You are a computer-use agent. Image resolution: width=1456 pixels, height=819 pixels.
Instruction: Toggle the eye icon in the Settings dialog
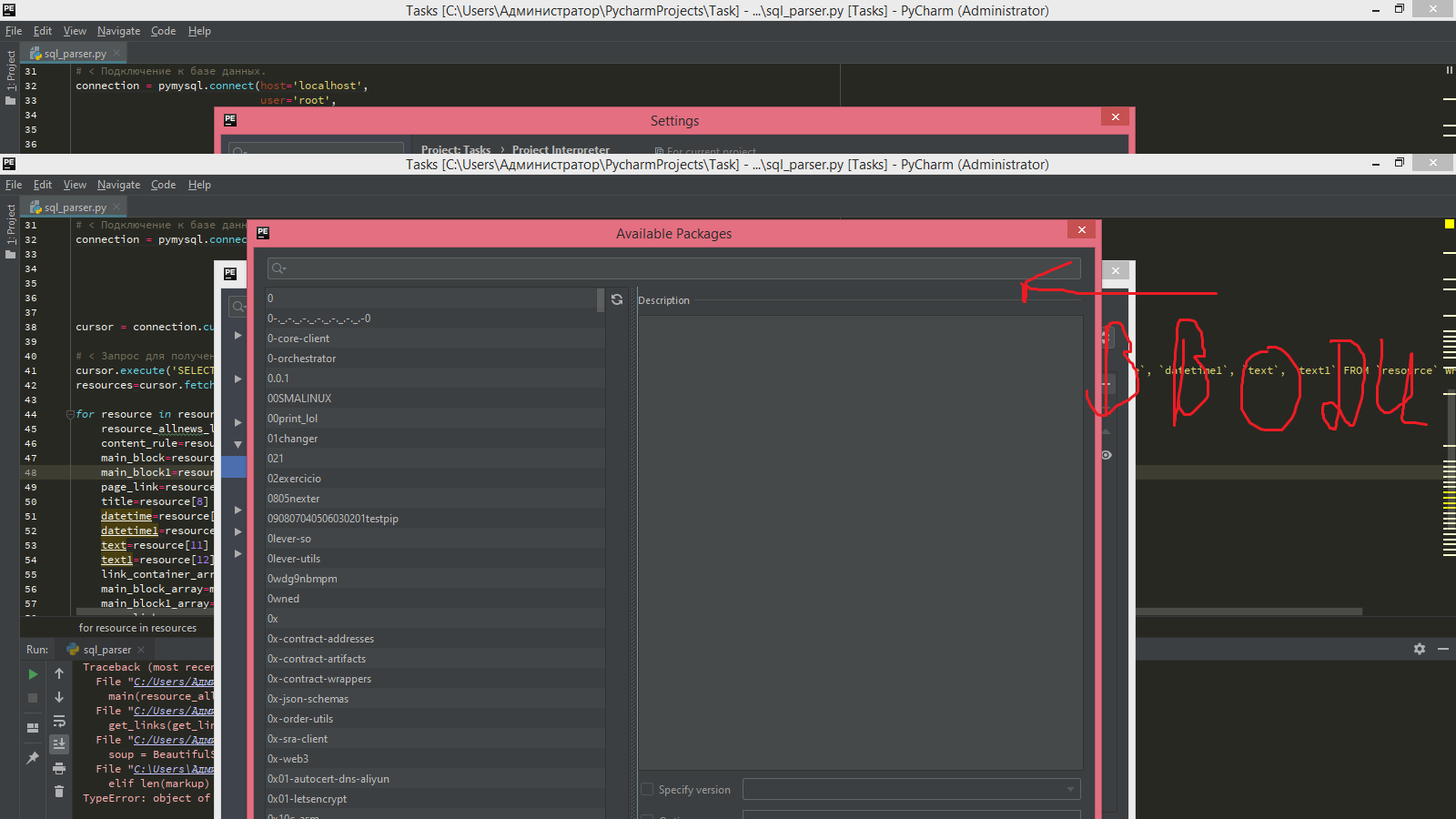coord(1107,455)
